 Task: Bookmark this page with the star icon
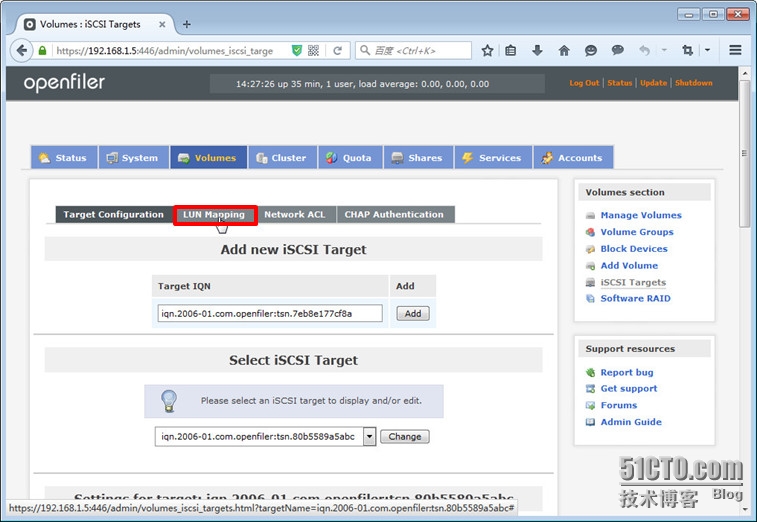487,50
